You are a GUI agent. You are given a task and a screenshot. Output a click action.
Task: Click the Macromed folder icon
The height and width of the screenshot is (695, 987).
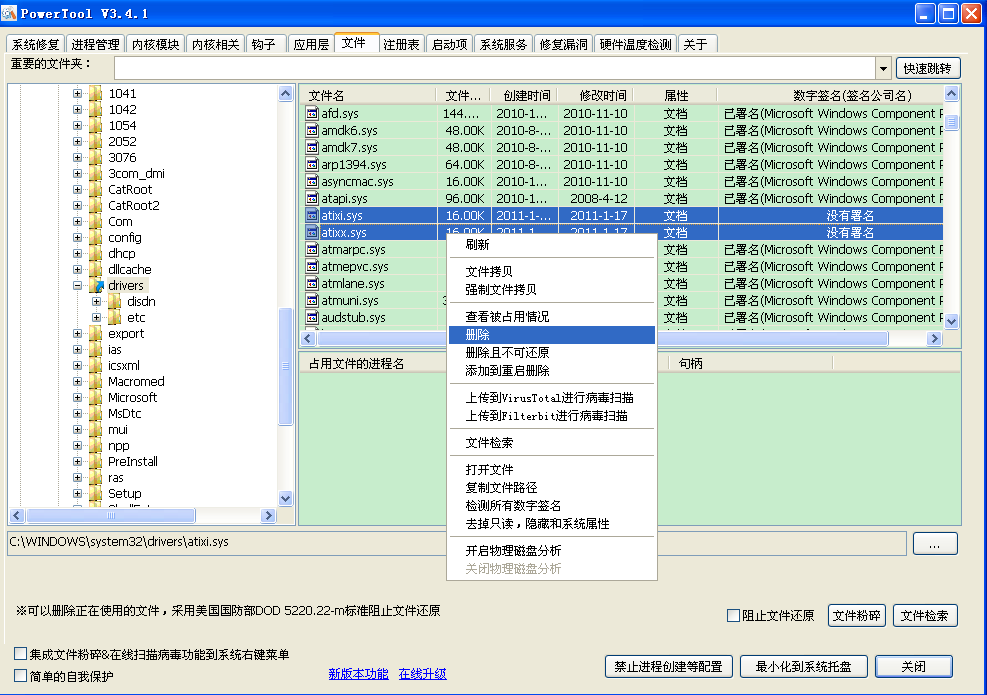click(96, 382)
